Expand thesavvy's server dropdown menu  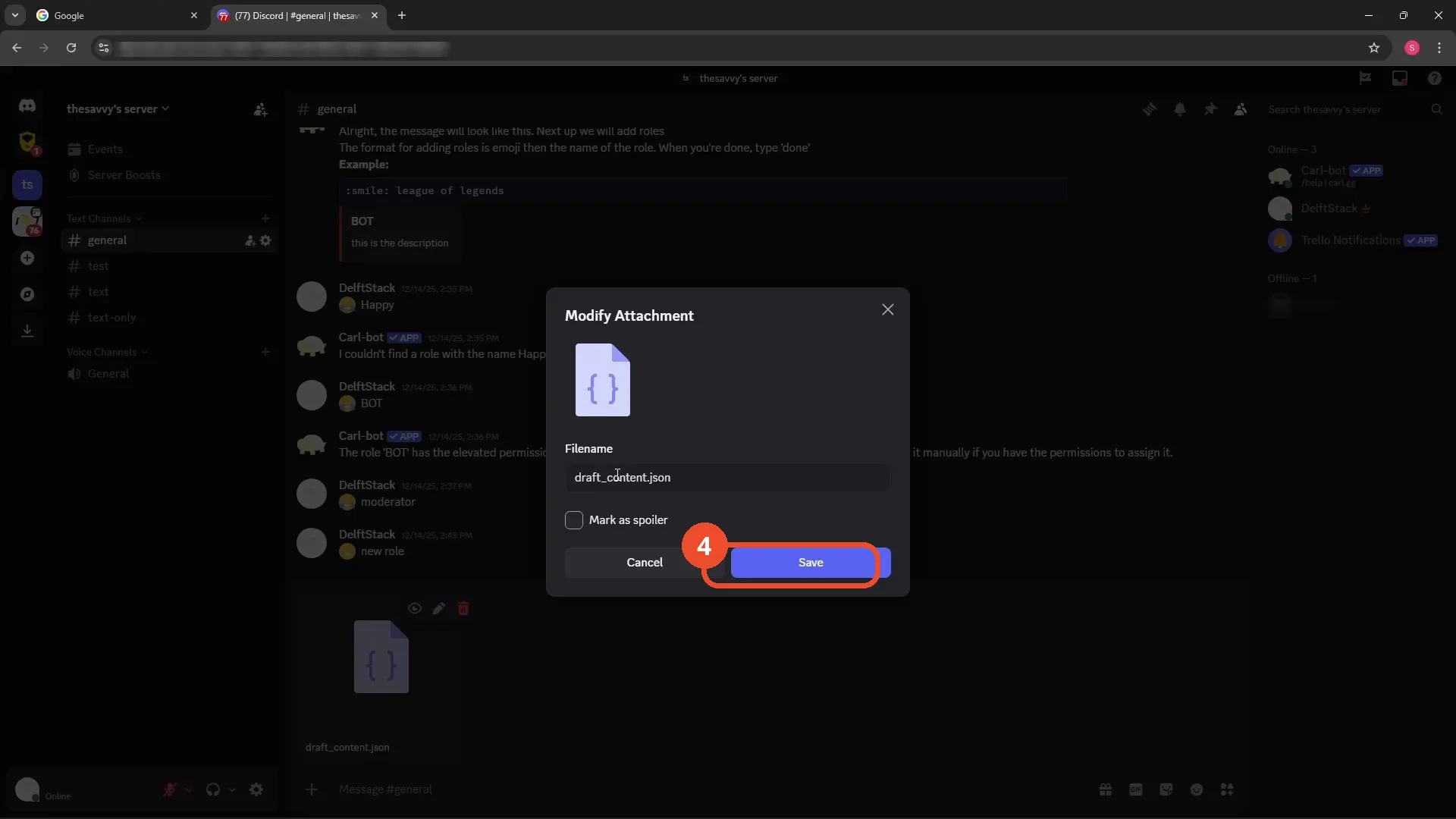tap(118, 109)
